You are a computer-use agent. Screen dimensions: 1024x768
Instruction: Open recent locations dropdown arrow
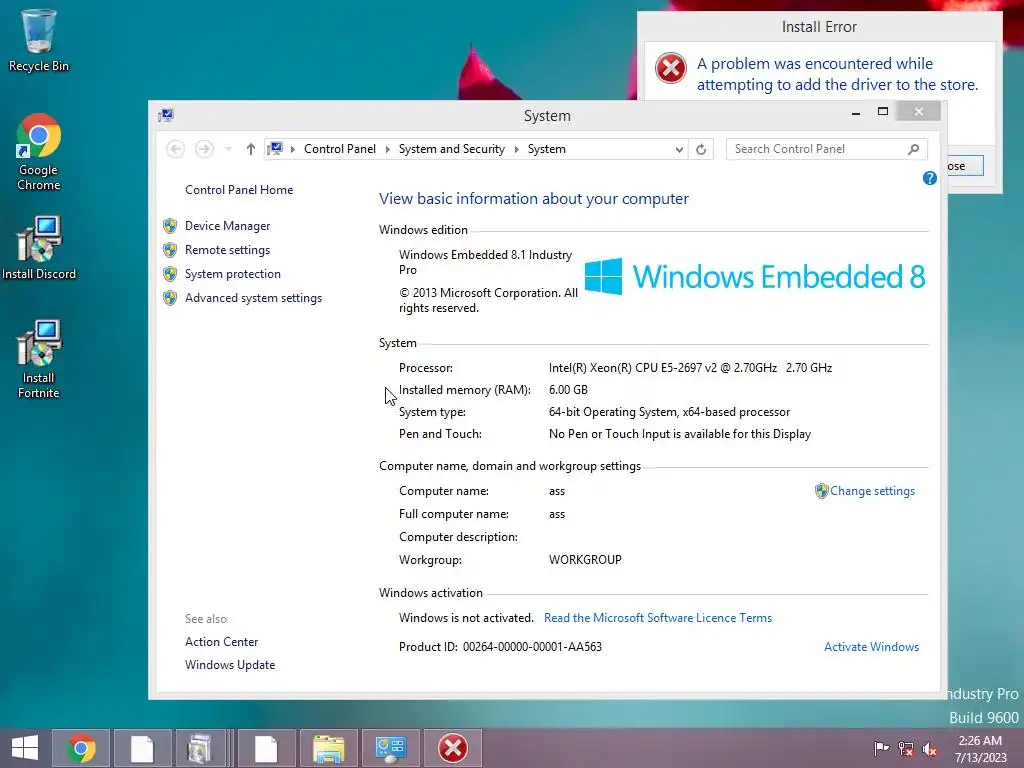point(228,149)
